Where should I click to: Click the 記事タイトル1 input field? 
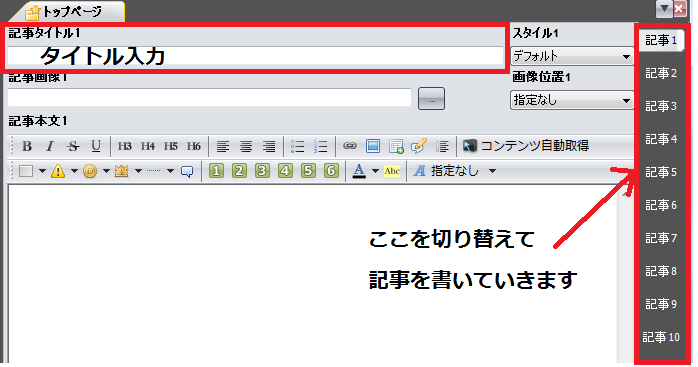[x=255, y=56]
